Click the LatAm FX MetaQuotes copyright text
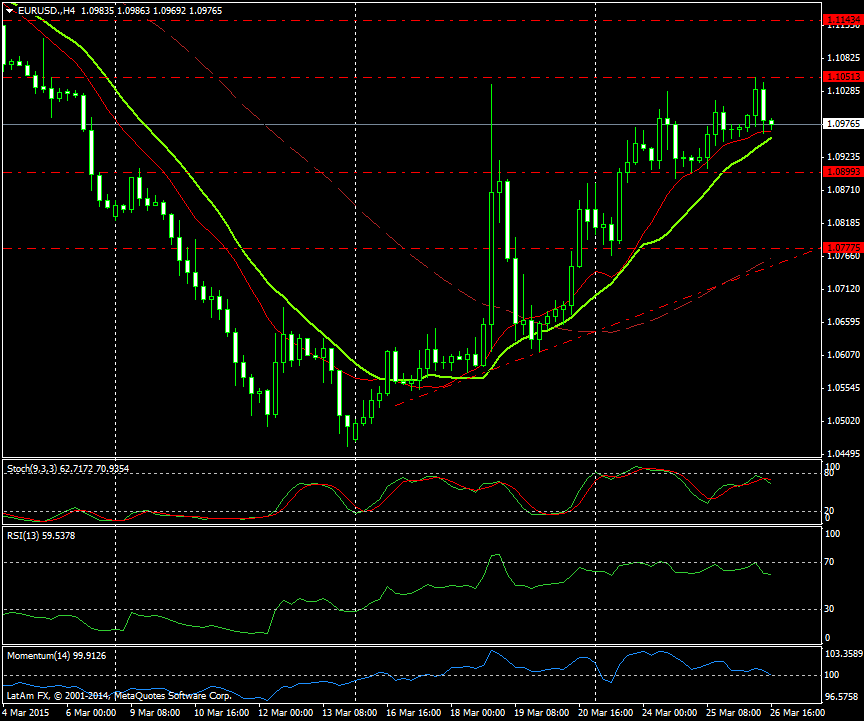Image resolution: width=864 pixels, height=721 pixels. (118, 694)
